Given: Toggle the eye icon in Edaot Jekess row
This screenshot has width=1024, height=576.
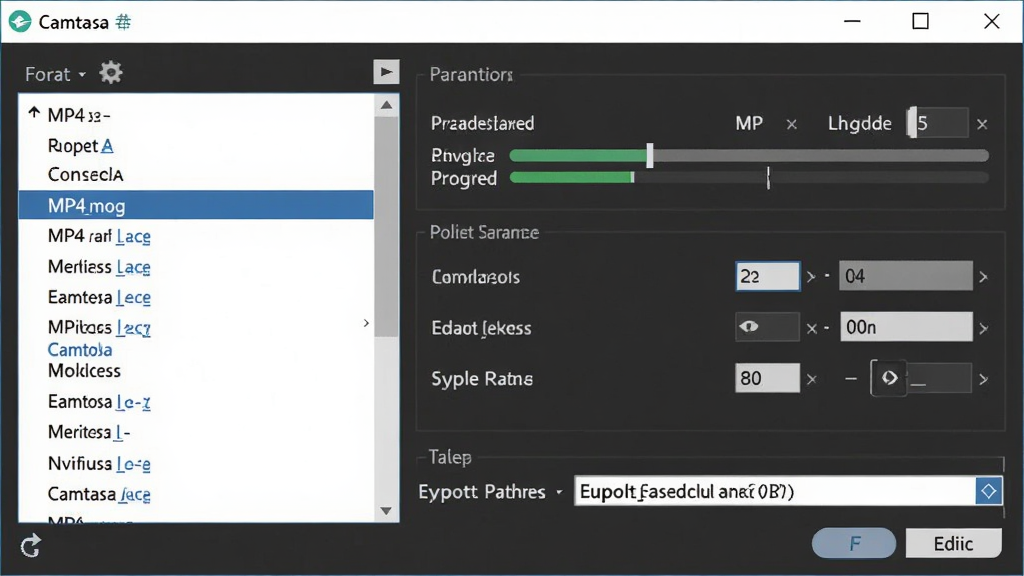Looking at the screenshot, I should click(749, 327).
